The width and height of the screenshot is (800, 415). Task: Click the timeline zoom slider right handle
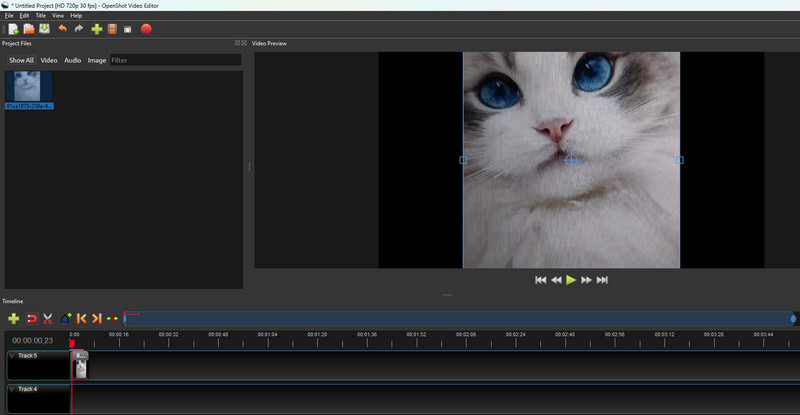[x=793, y=319]
